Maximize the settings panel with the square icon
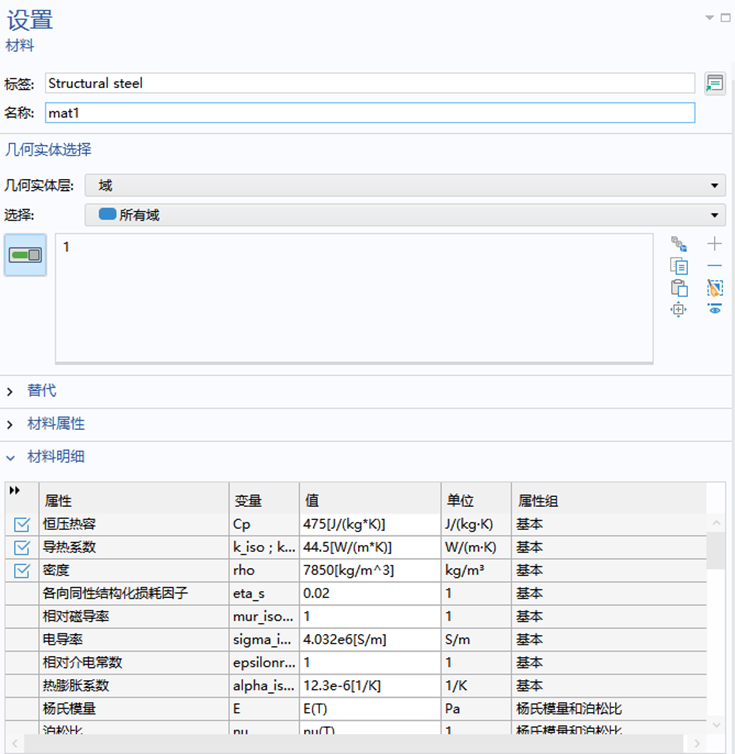This screenshot has width=735, height=754. point(725,18)
